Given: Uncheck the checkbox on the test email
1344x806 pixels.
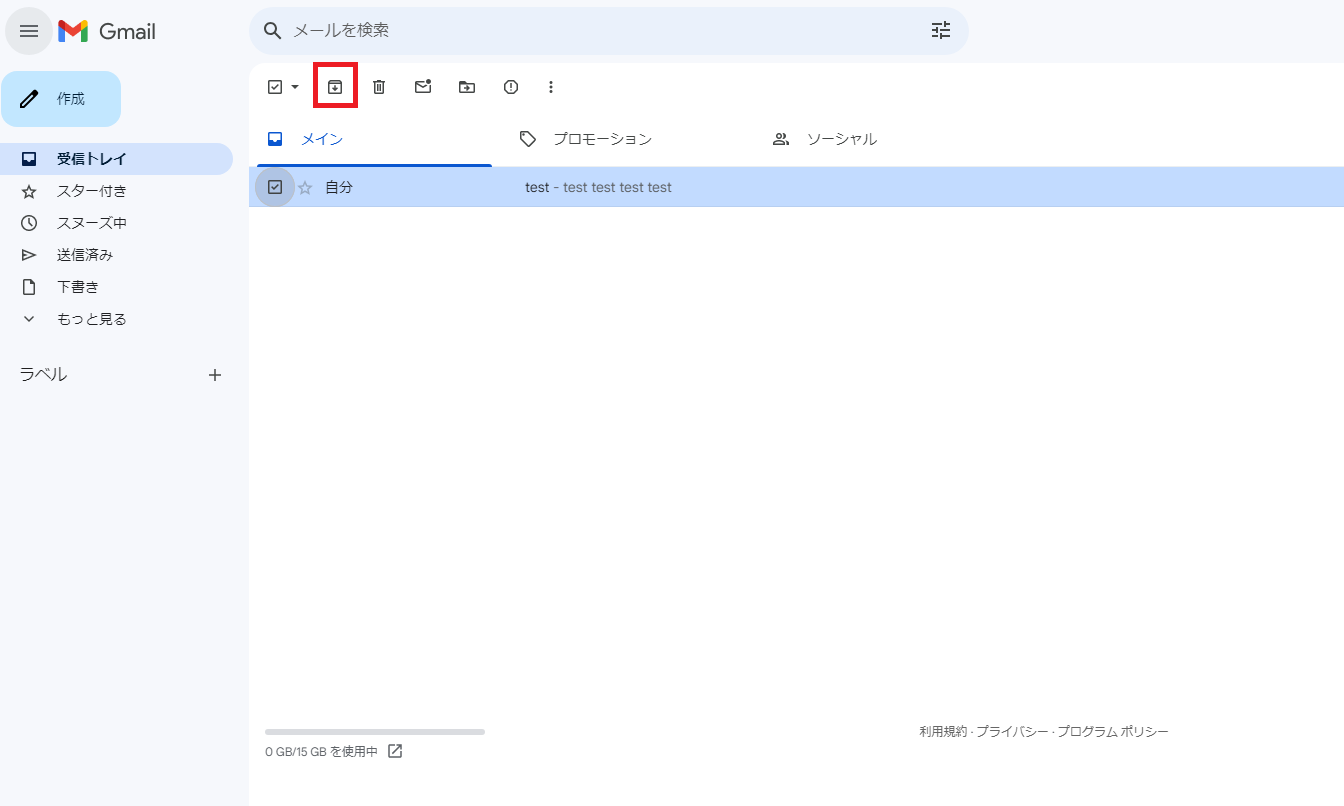Looking at the screenshot, I should [x=275, y=187].
